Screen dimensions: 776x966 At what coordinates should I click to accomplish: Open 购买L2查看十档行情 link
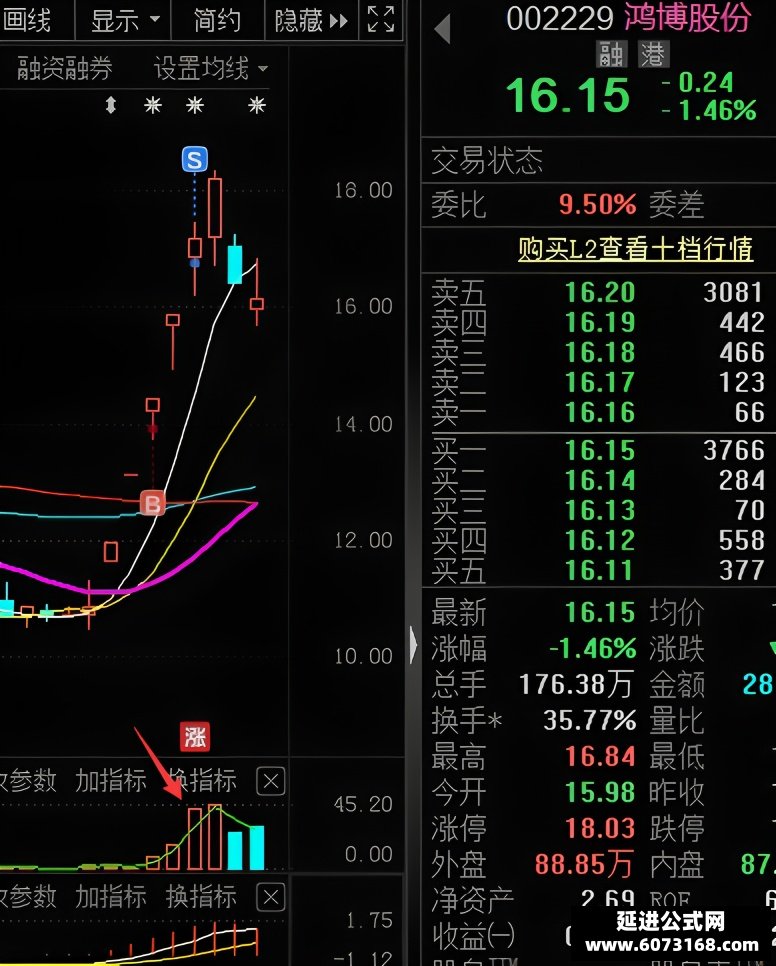pyautogui.click(x=635, y=249)
